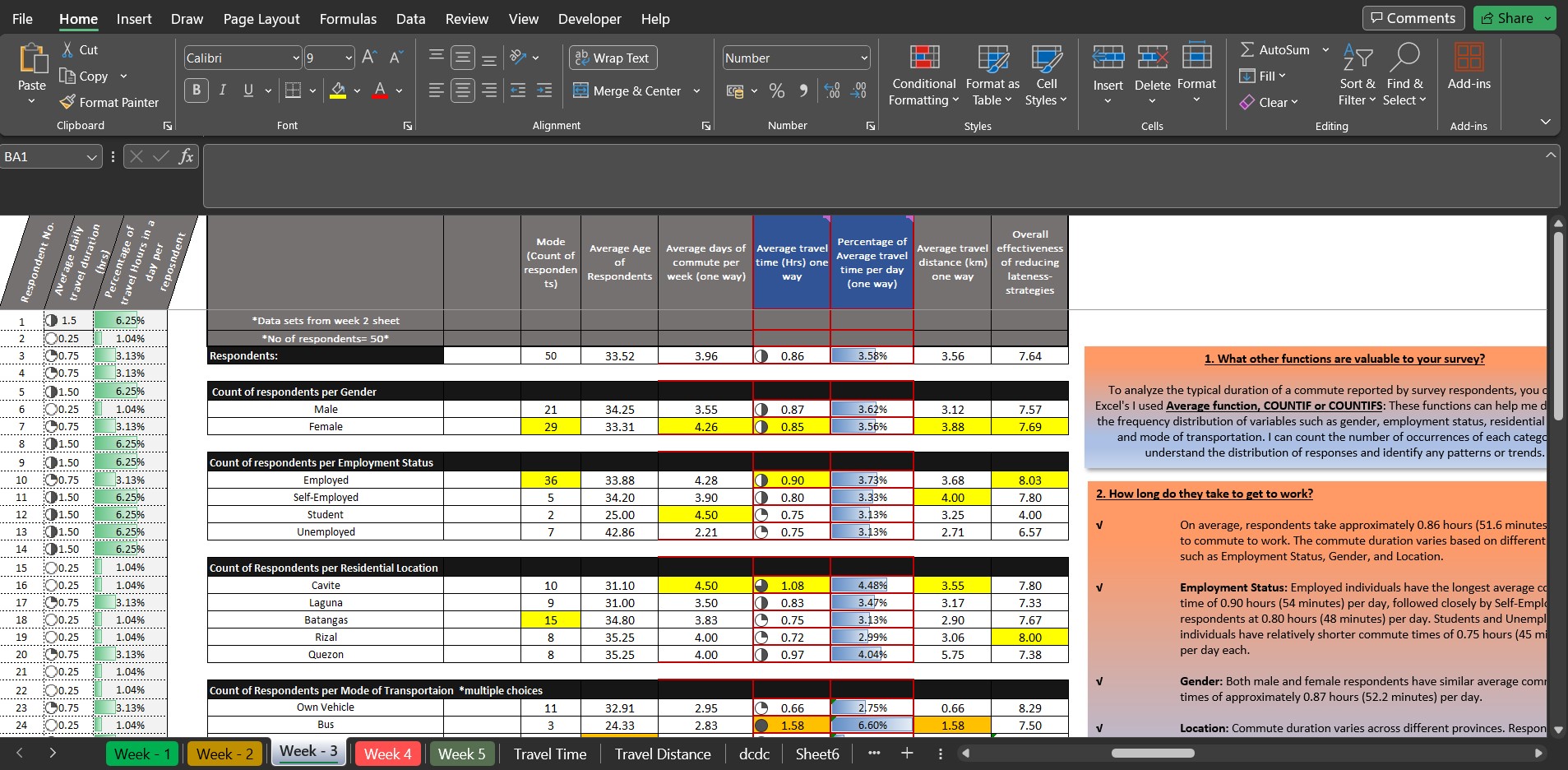This screenshot has height=770, width=1568.
Task: Click the horizontal scrollbar thumb
Action: tap(1153, 753)
